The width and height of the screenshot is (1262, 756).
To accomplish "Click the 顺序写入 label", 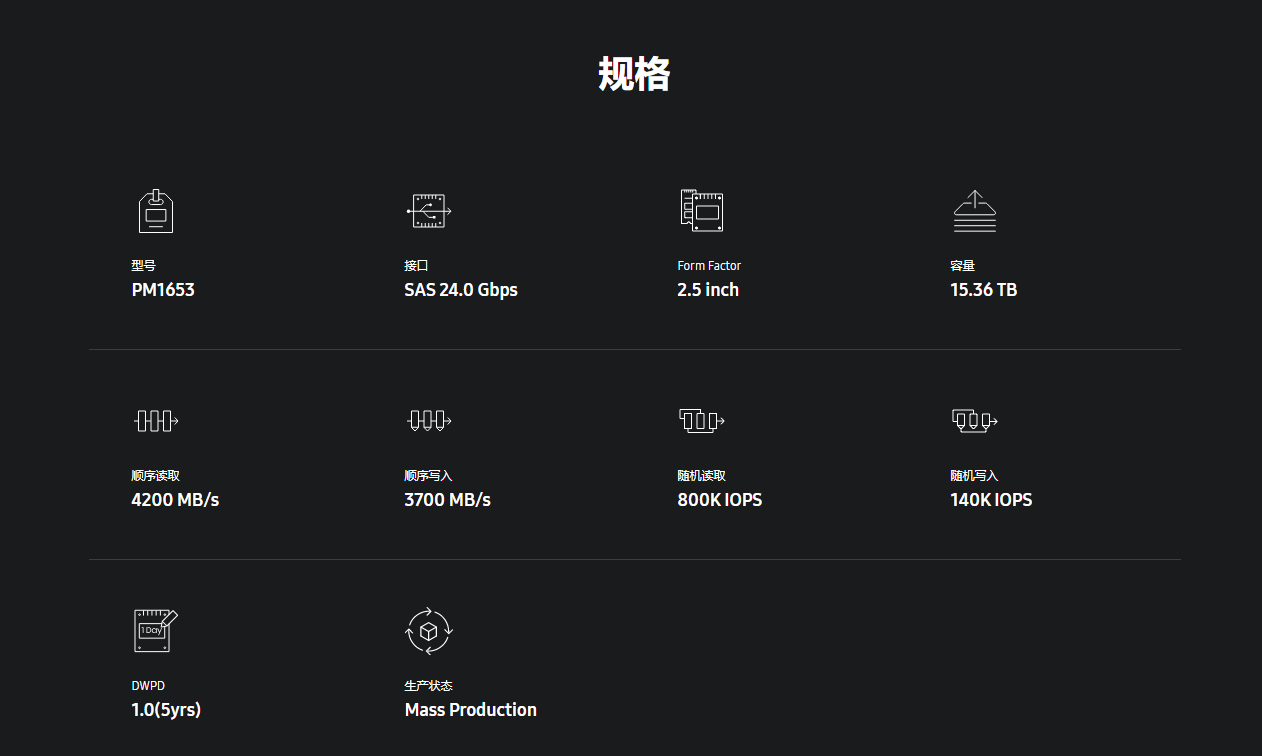I will click(x=428, y=476).
